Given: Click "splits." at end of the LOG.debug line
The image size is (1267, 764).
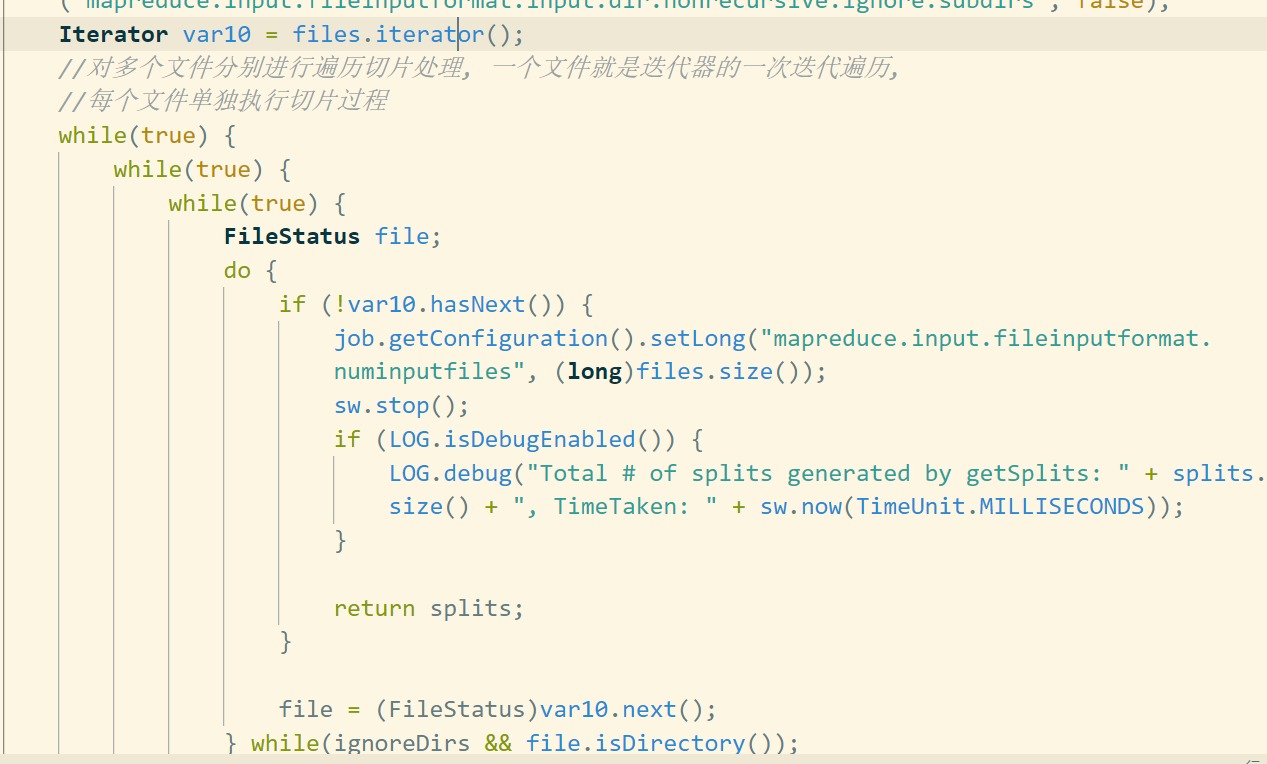Looking at the screenshot, I should coord(1219,473).
